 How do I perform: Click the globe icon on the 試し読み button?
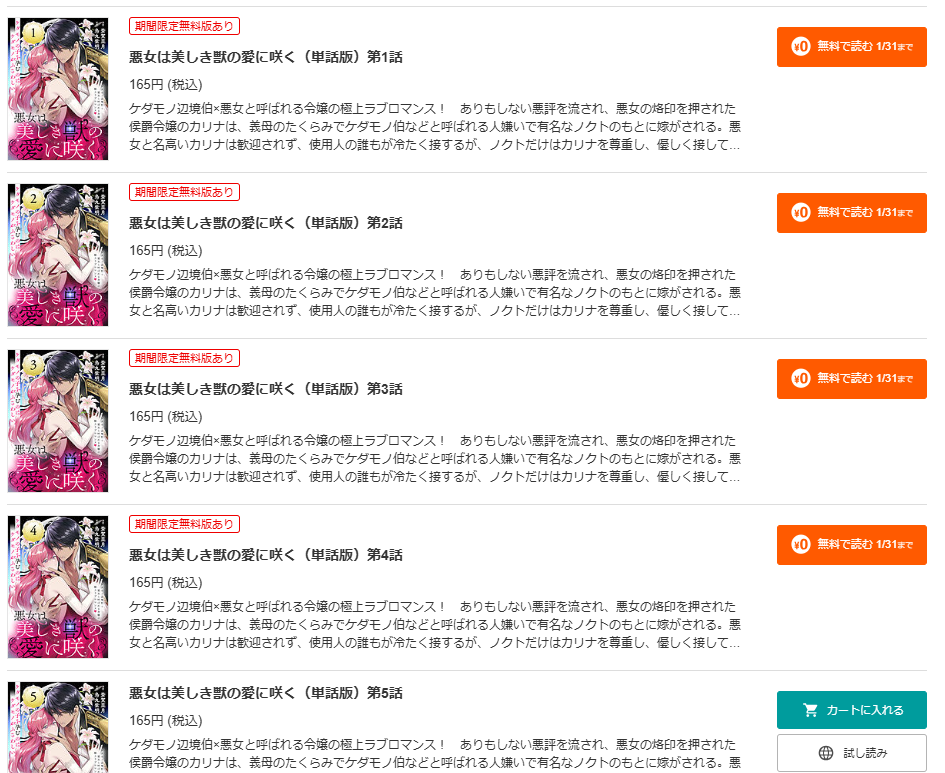tap(826, 753)
